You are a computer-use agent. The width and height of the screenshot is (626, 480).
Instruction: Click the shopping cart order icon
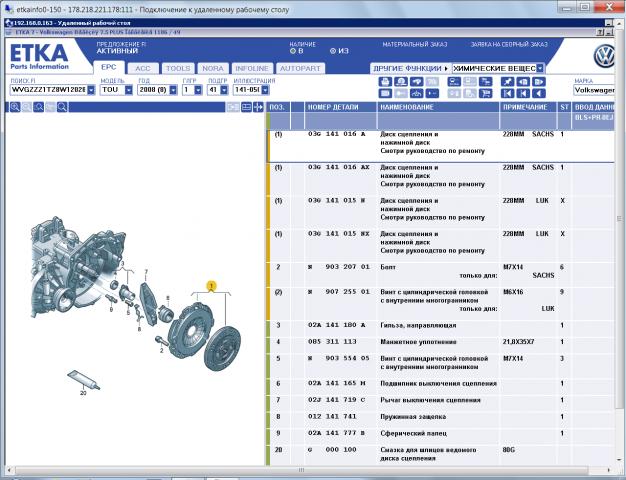coord(485,93)
